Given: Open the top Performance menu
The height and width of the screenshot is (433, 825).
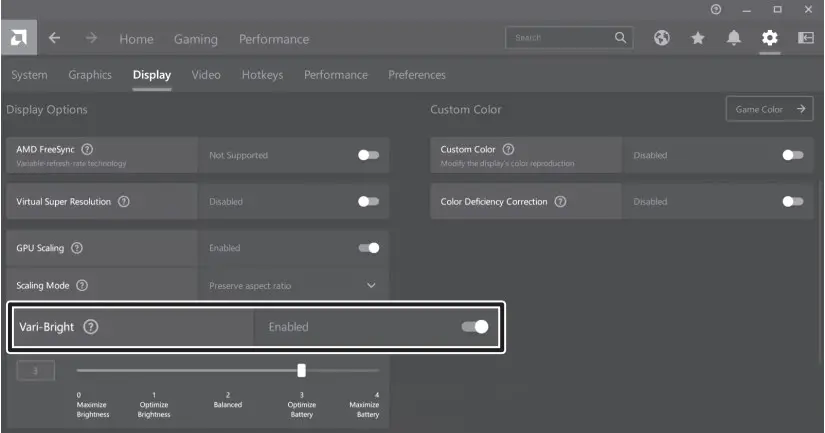Looking at the screenshot, I should [274, 39].
